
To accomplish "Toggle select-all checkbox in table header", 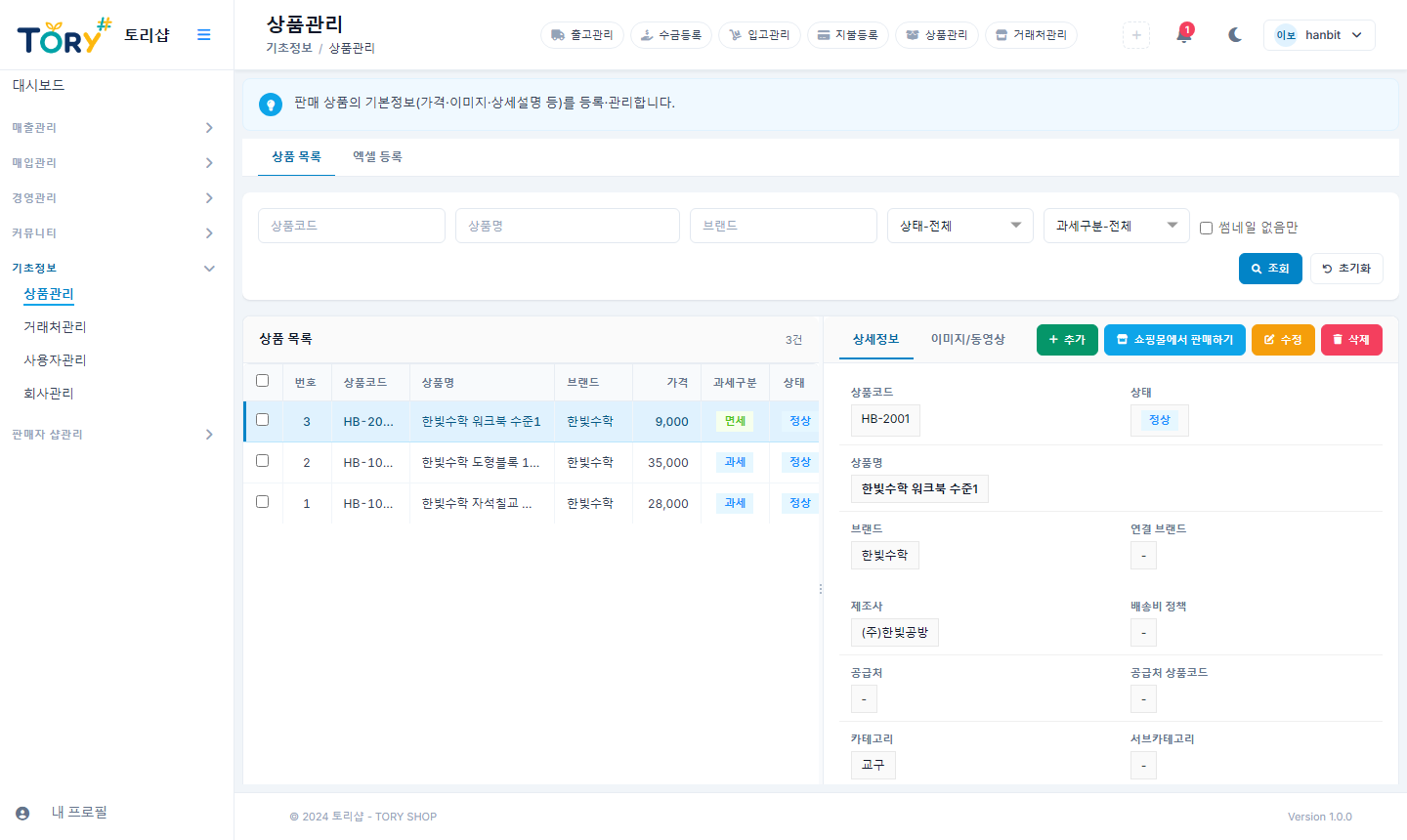I will click(262, 381).
